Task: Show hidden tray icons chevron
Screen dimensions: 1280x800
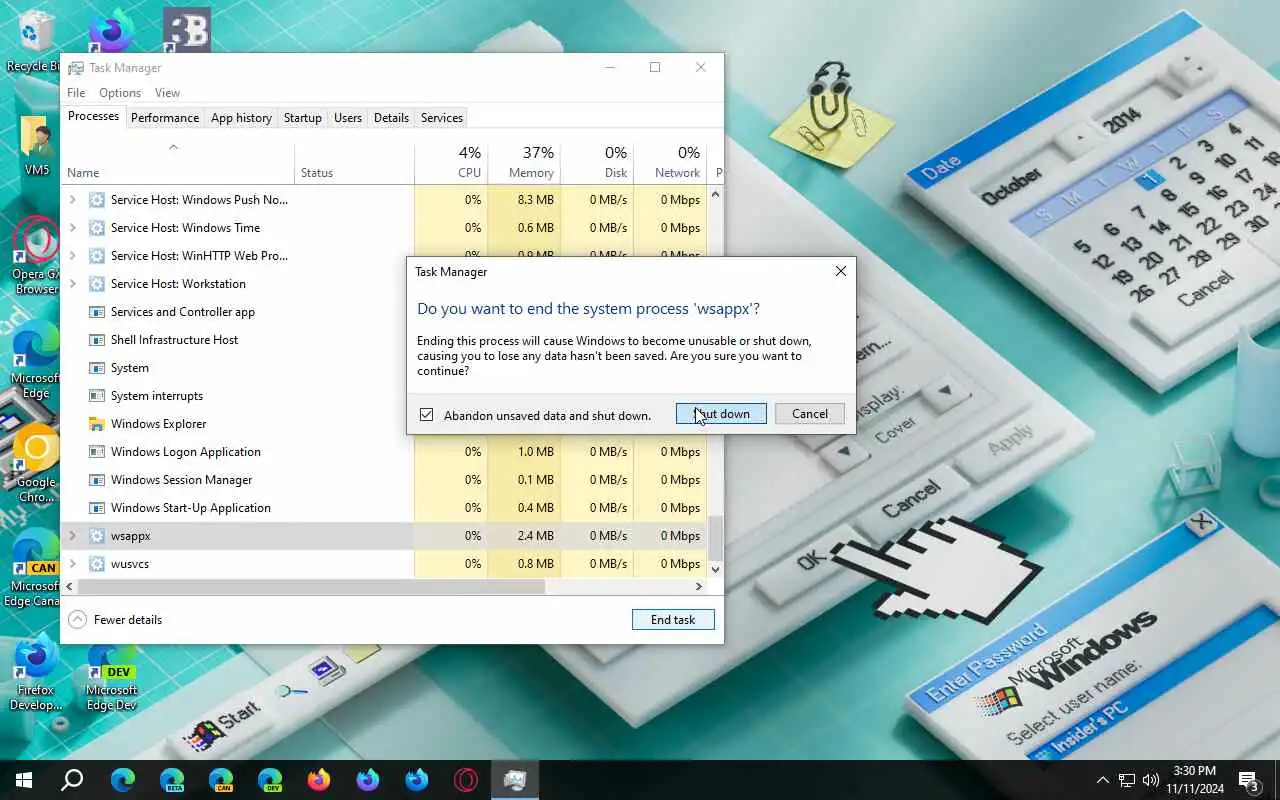Action: [1103, 780]
